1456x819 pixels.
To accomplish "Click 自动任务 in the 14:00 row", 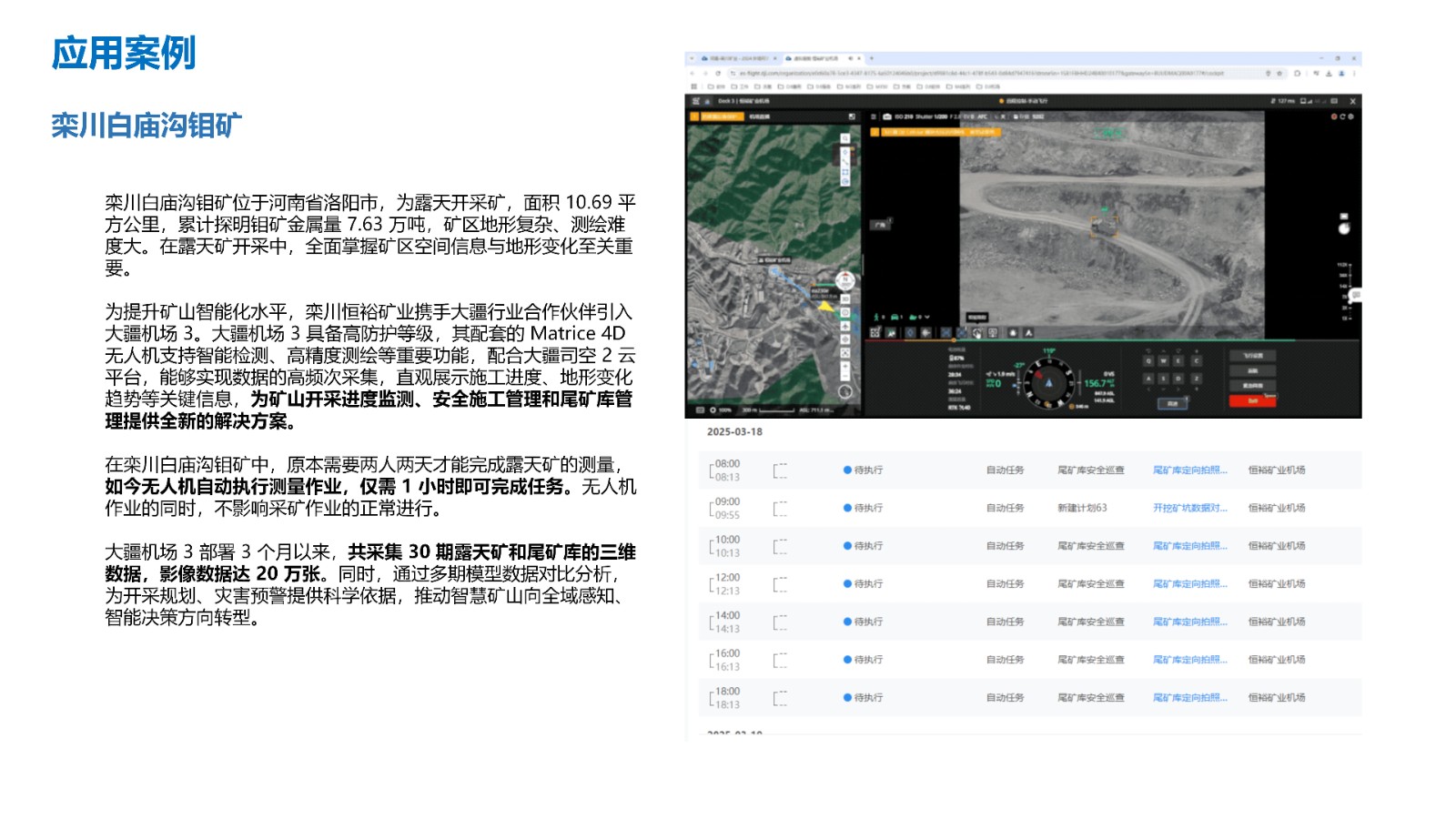I will click(1006, 622).
